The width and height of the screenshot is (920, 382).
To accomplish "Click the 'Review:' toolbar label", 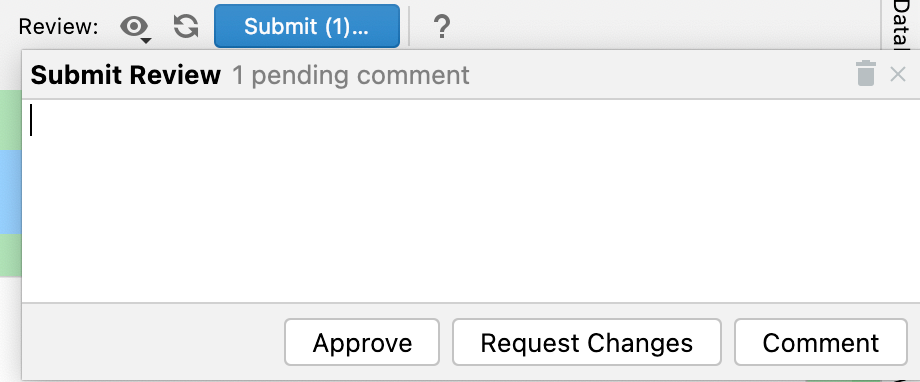I will (58, 27).
